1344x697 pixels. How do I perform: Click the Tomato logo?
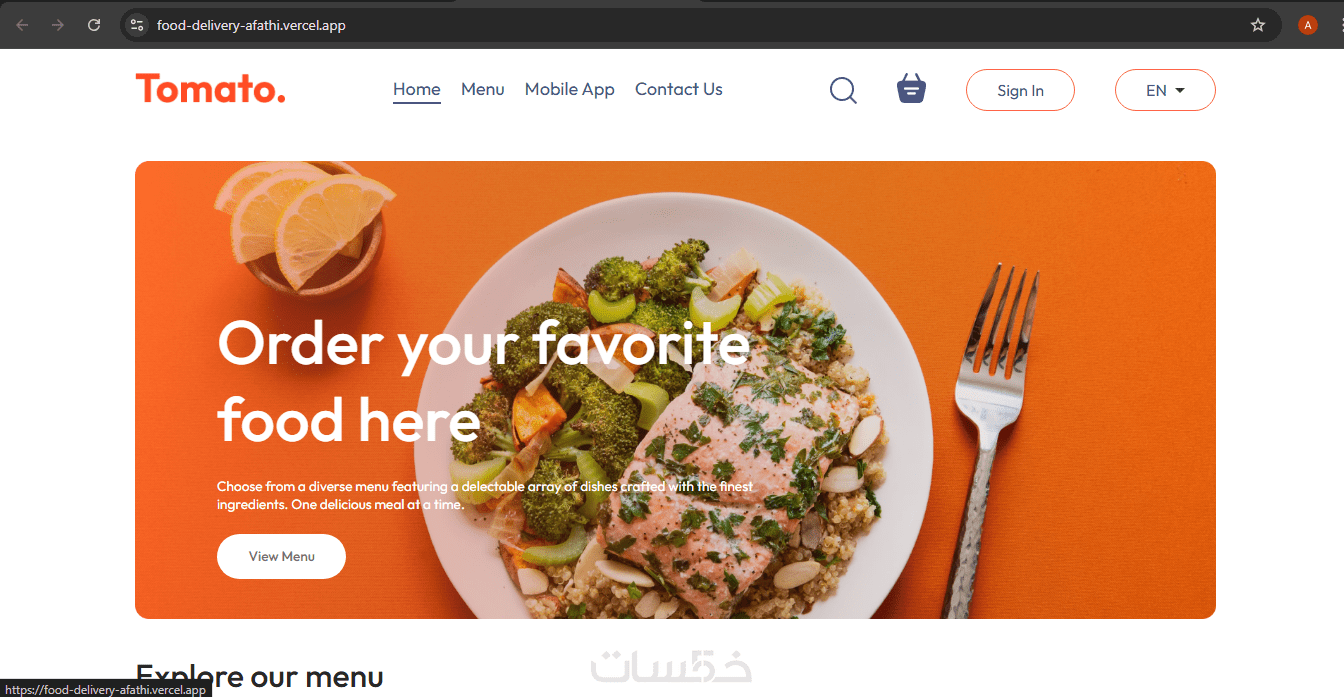pos(211,89)
